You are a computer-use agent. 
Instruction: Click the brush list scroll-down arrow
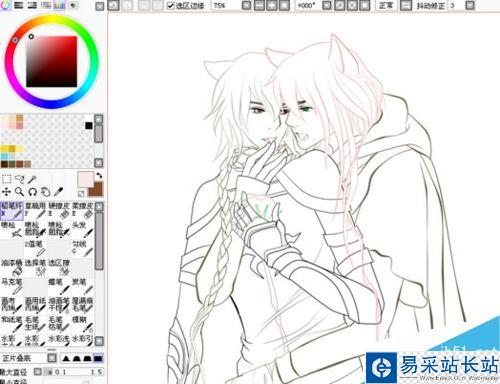(99, 341)
